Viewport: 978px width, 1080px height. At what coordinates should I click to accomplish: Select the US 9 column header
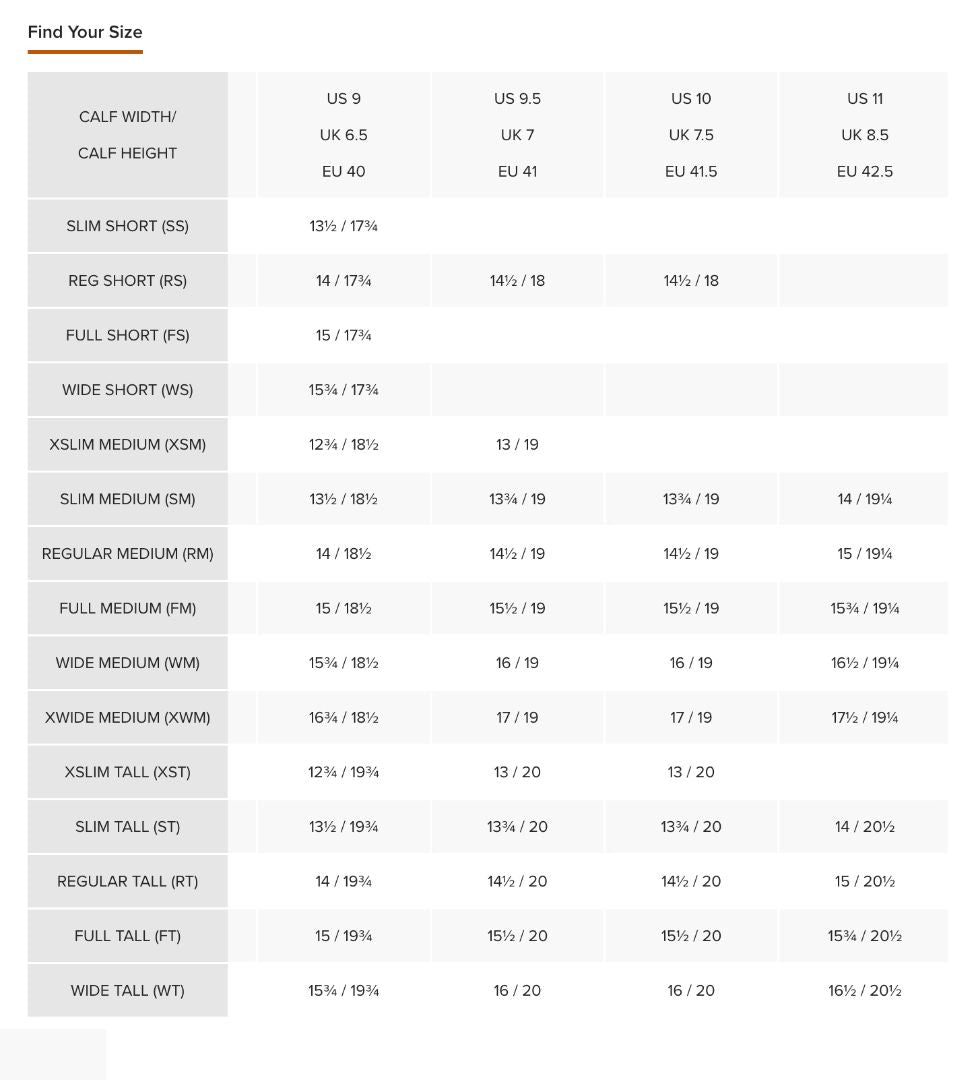[343, 135]
